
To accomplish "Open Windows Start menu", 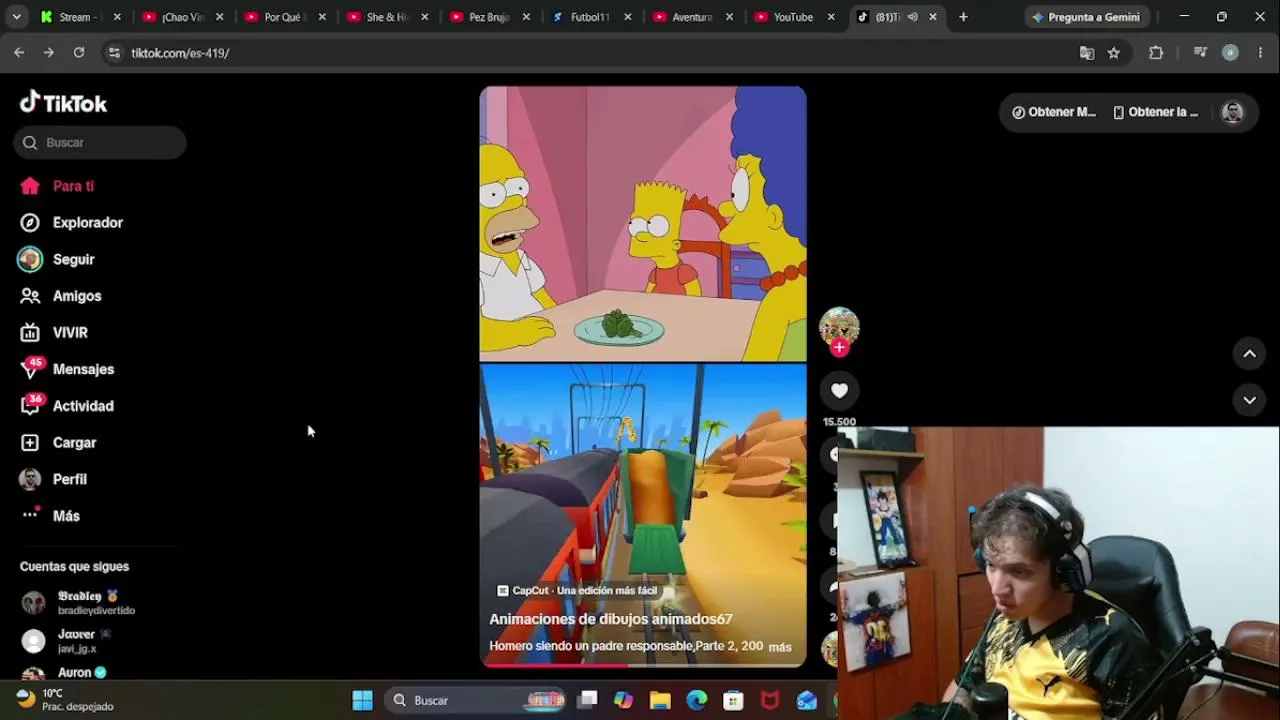I will (362, 700).
